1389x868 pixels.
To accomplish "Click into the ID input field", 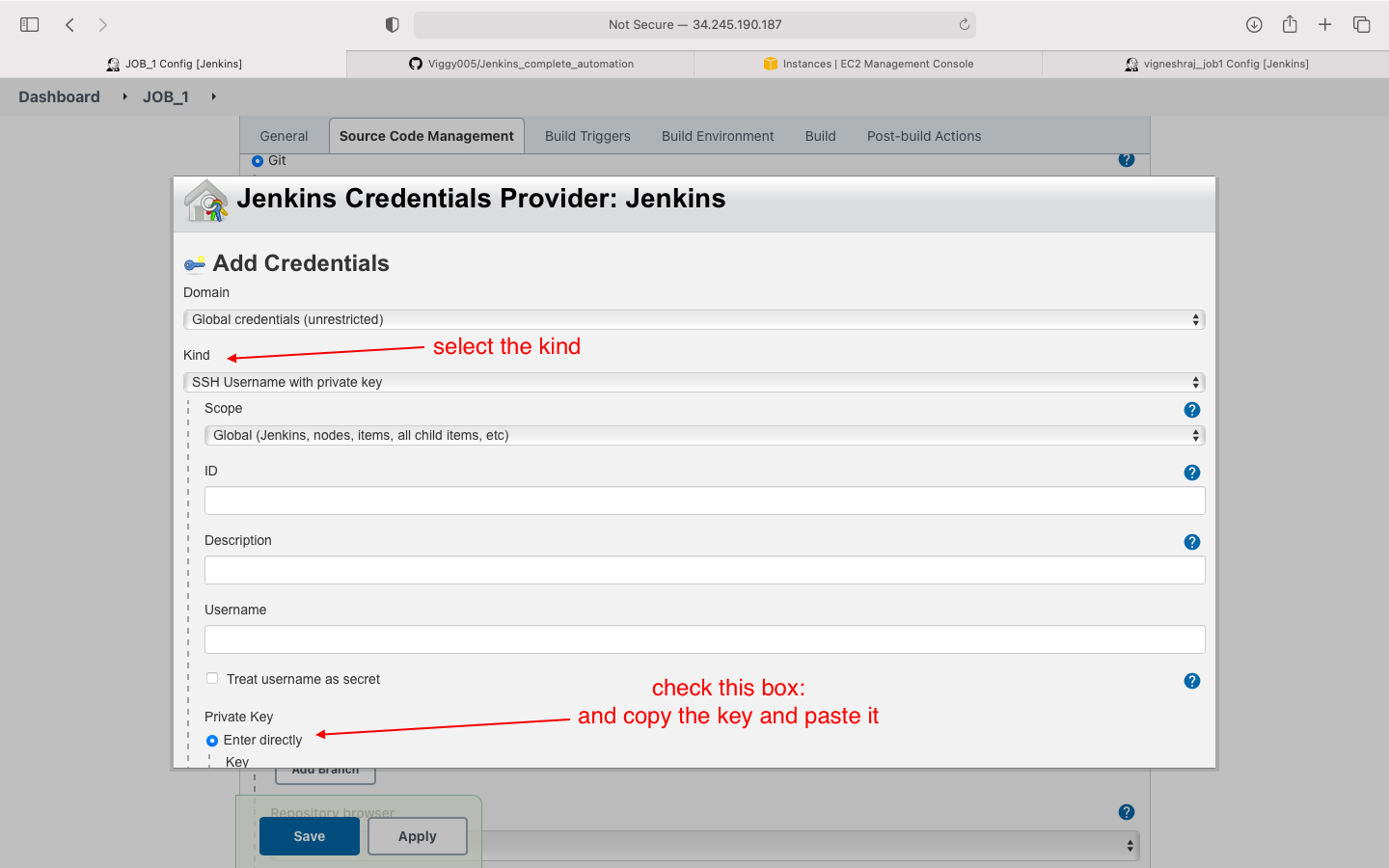I will click(705, 501).
